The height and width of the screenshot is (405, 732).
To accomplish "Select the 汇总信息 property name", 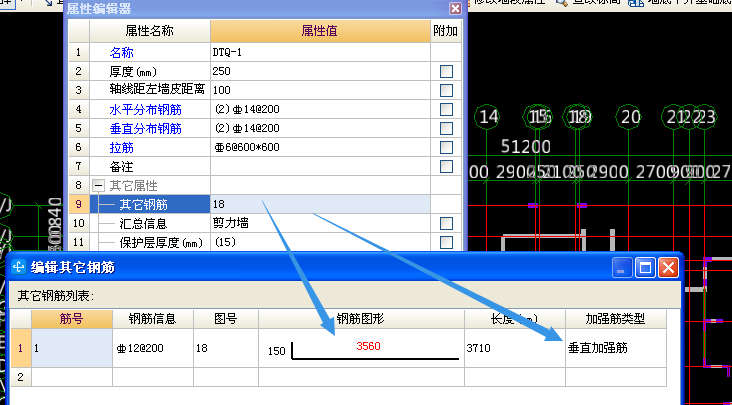I will [143, 223].
